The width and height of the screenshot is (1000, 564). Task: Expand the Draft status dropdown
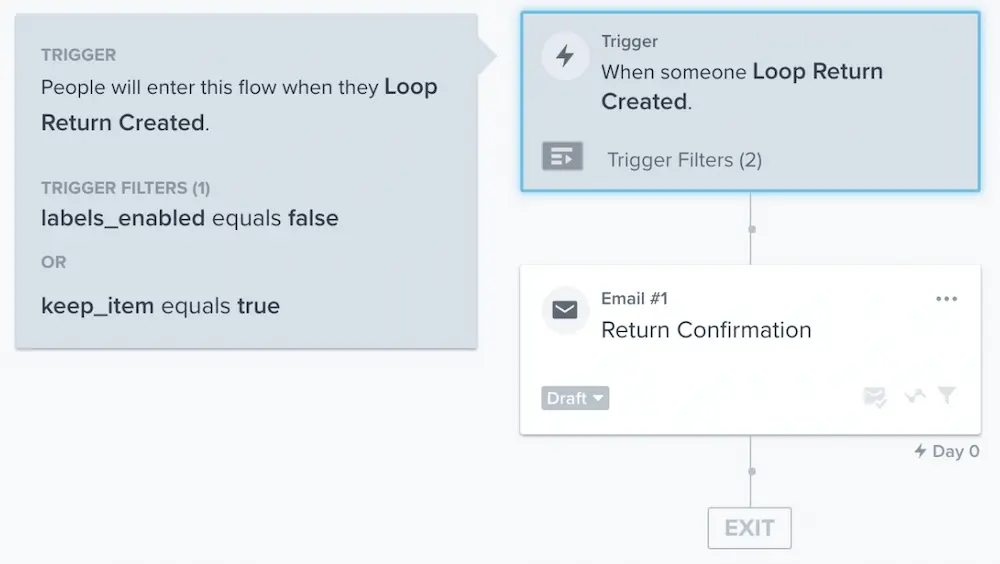[x=575, y=398]
